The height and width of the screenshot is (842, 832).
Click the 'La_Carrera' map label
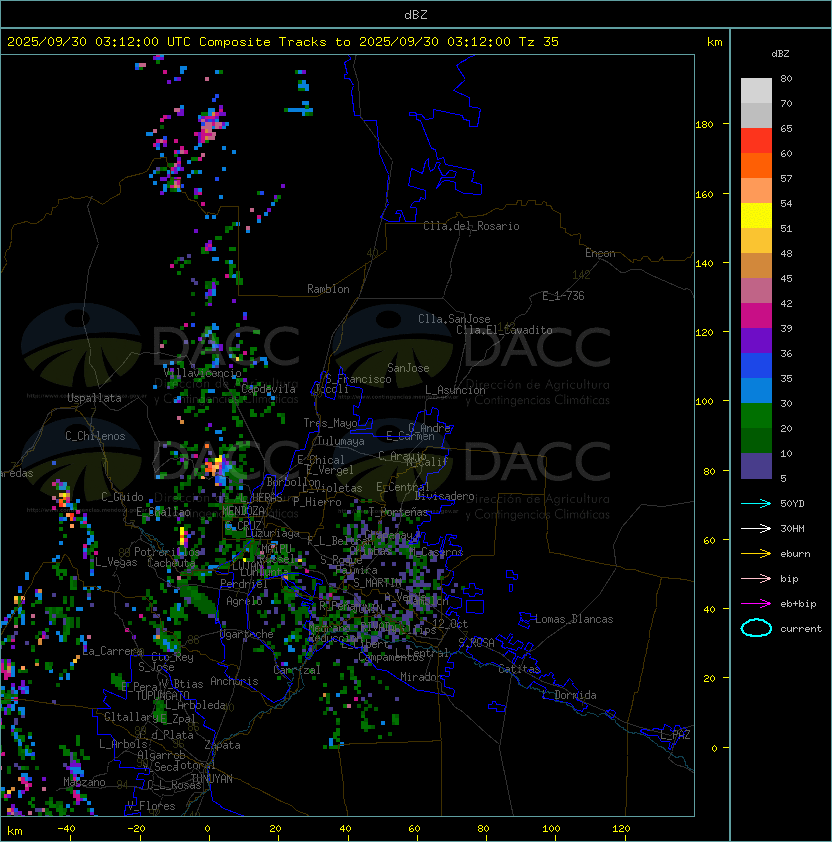click(113, 651)
